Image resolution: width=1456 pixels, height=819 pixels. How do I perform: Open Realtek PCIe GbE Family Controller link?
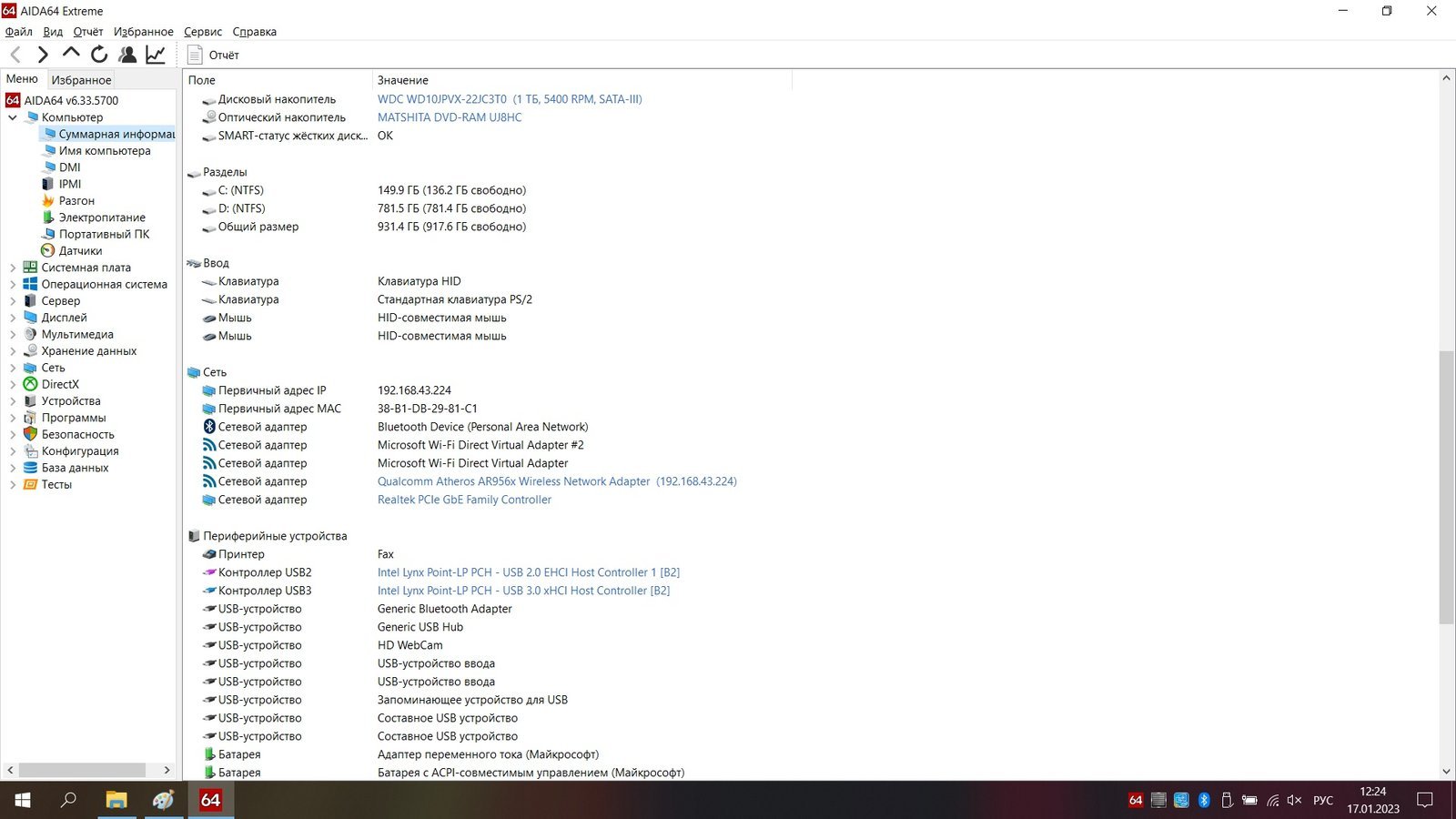point(464,500)
